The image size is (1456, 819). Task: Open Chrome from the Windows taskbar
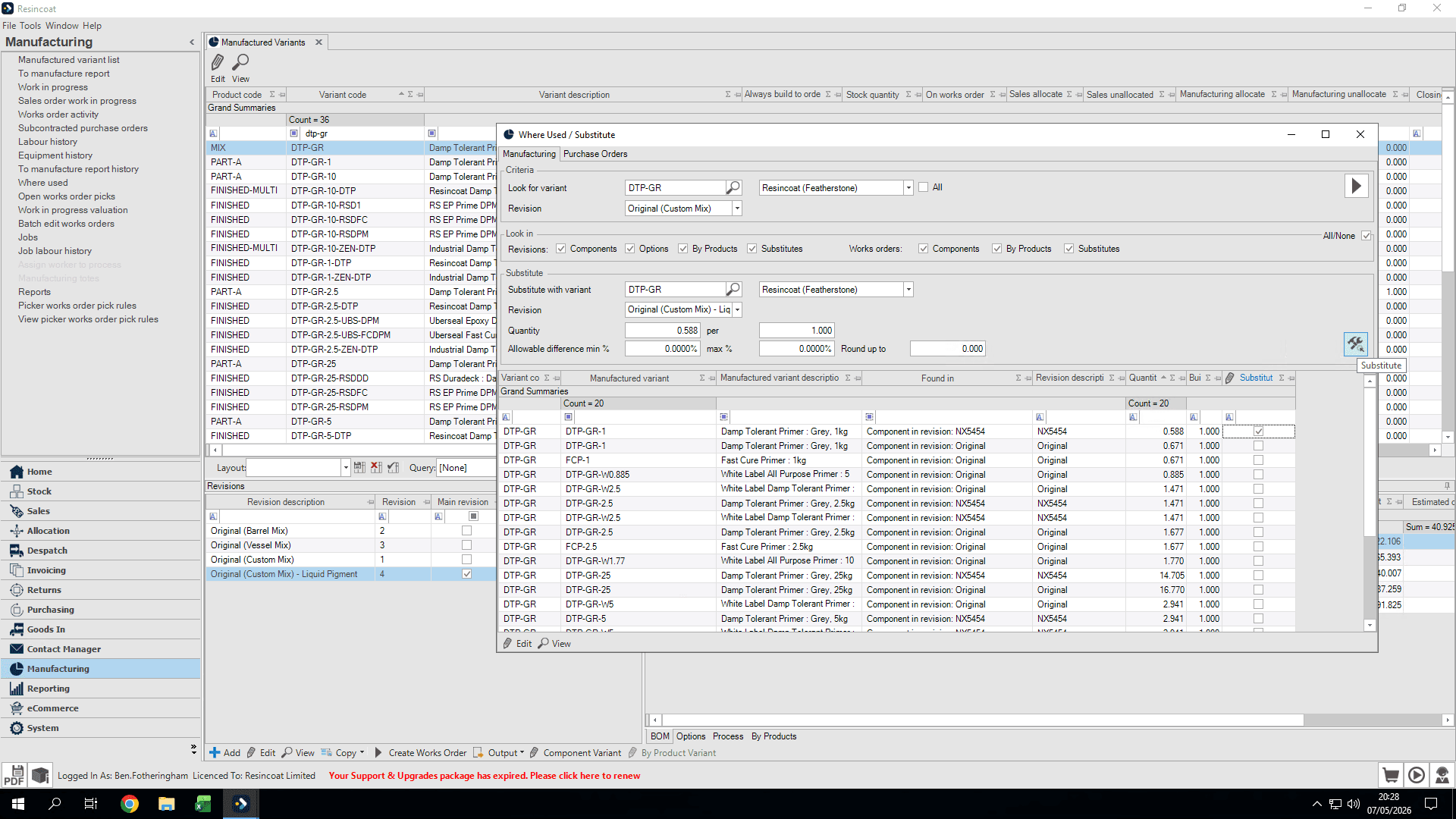tap(130, 804)
